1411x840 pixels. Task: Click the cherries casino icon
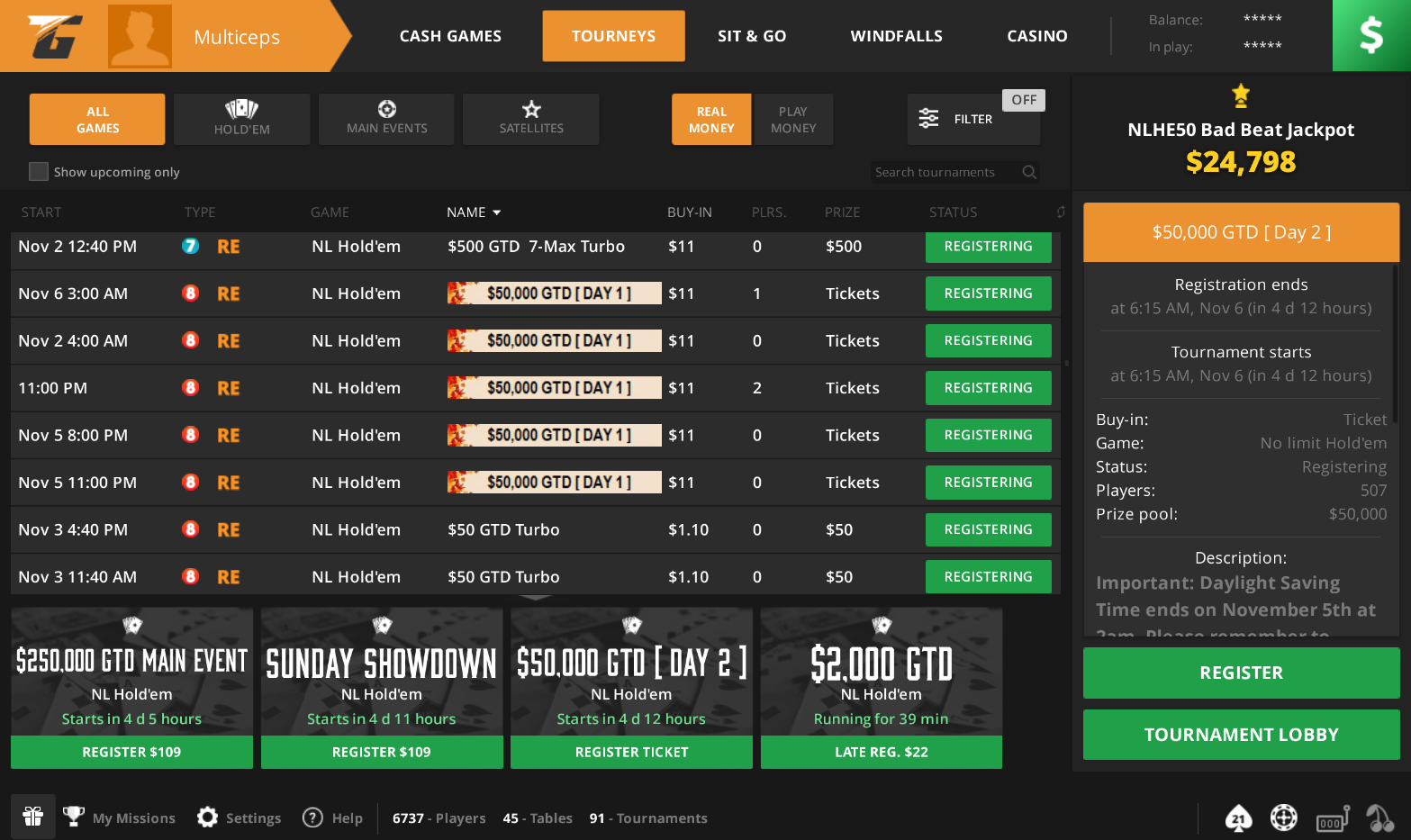[1379, 817]
